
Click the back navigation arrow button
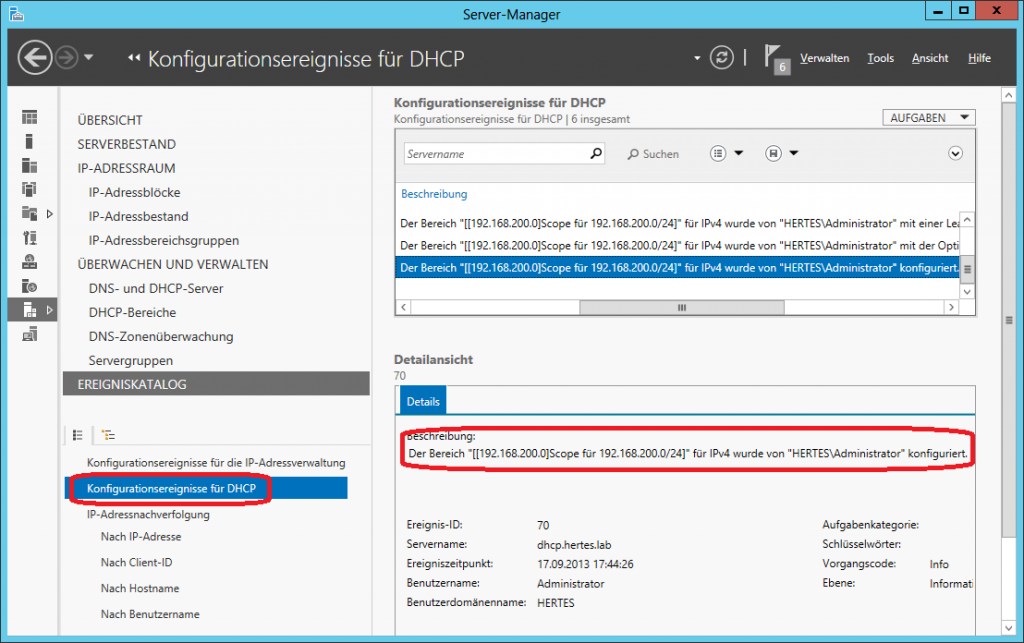tap(35, 57)
